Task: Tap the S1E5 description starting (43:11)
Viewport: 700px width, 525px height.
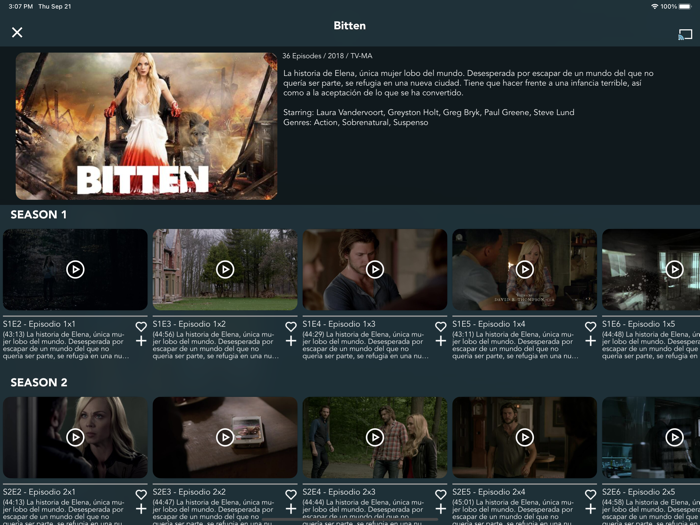Action: [x=516, y=345]
